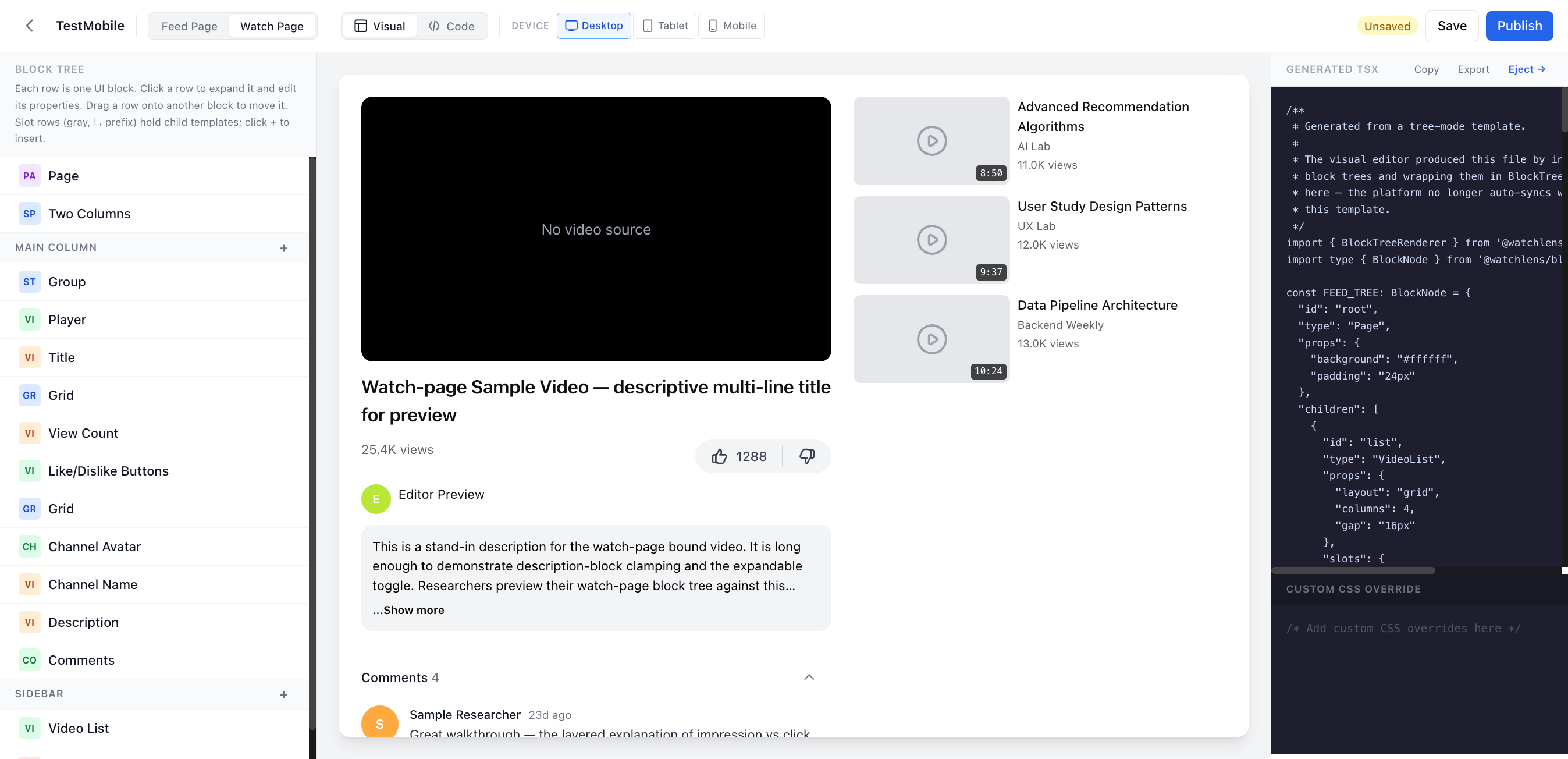
Task: Click the play icon on the Data Pipeline Architecture thumbnail
Action: coord(932,339)
